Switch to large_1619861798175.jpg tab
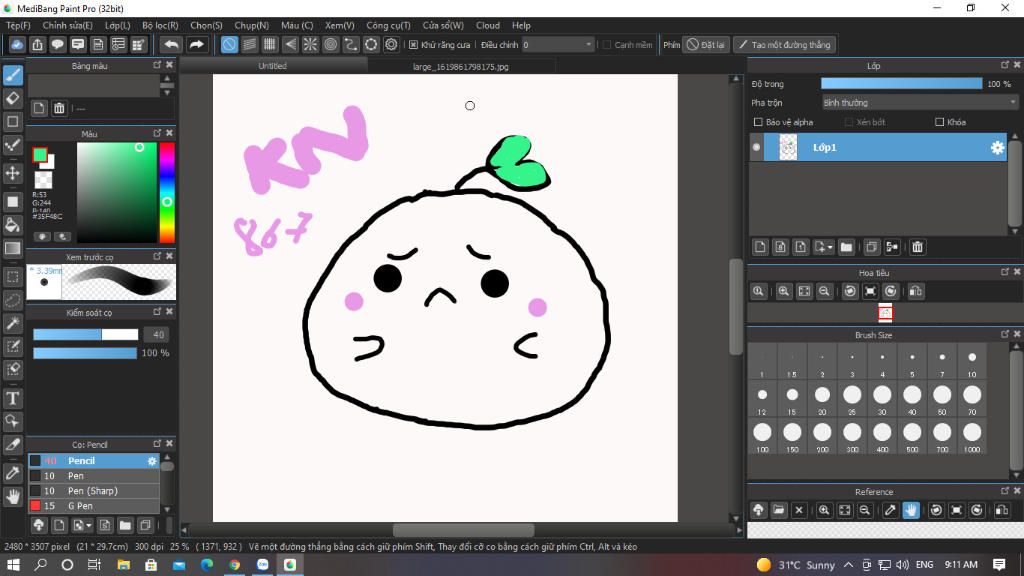The width and height of the screenshot is (1024, 576). [x=460, y=67]
